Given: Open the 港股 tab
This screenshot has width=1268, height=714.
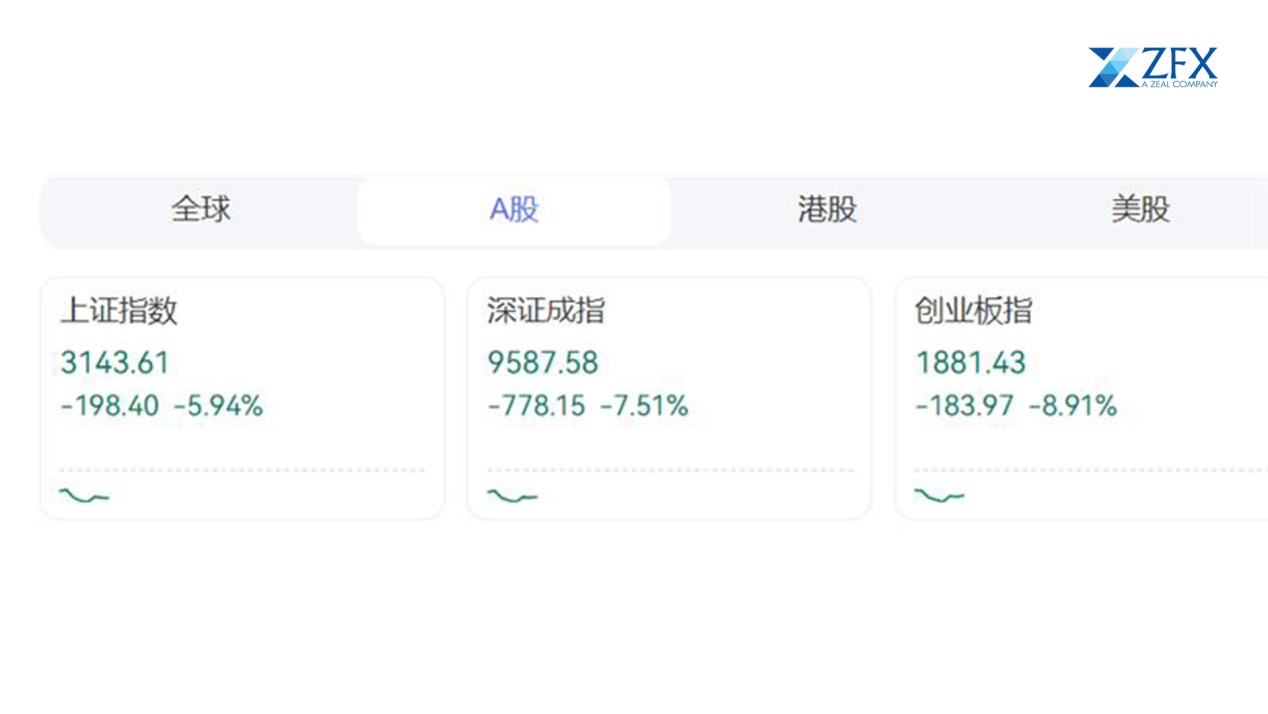Looking at the screenshot, I should (x=827, y=210).
